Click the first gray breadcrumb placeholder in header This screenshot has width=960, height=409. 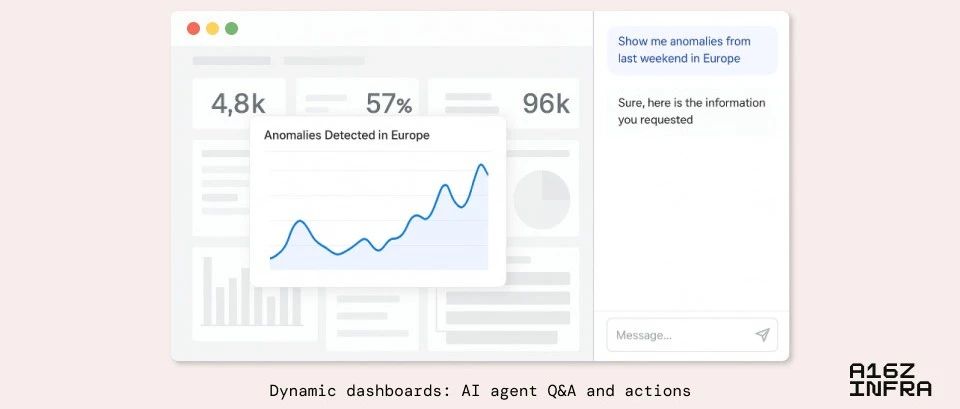[231, 61]
